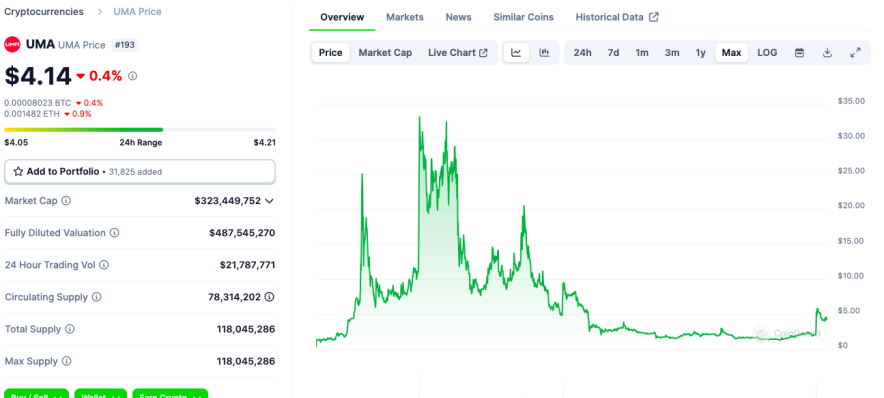Image resolution: width=884 pixels, height=398 pixels.
Task: Select Market Cap chart mode
Action: [385, 53]
